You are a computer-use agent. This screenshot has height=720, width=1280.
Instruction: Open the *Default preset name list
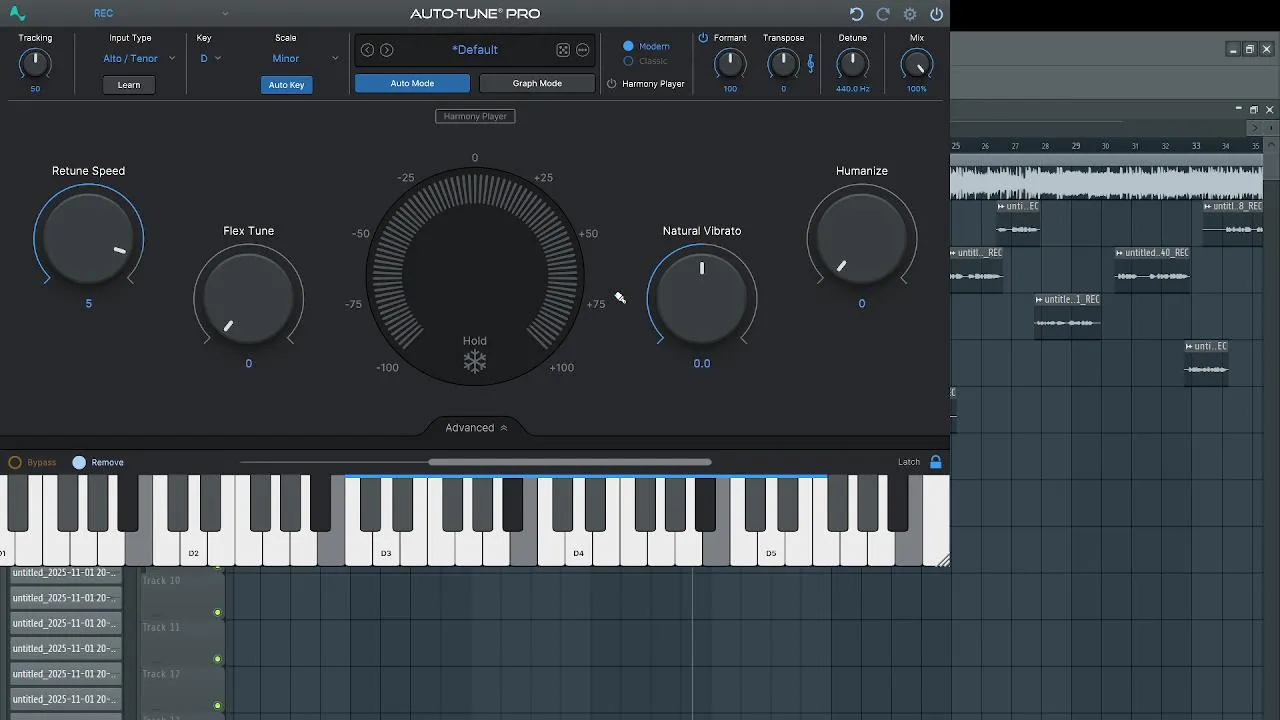475,50
